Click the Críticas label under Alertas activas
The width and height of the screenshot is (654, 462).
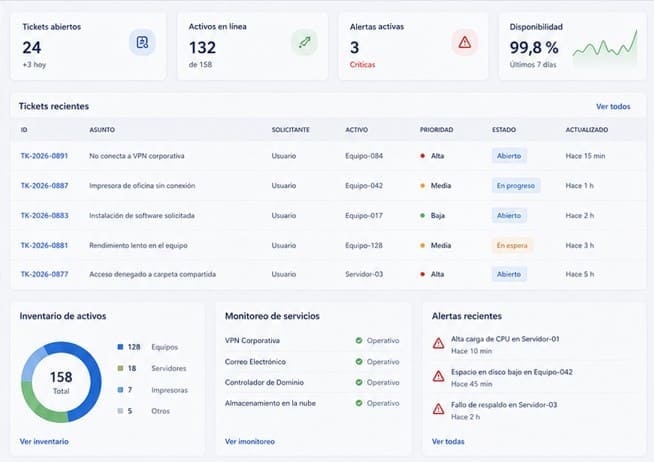(x=362, y=65)
